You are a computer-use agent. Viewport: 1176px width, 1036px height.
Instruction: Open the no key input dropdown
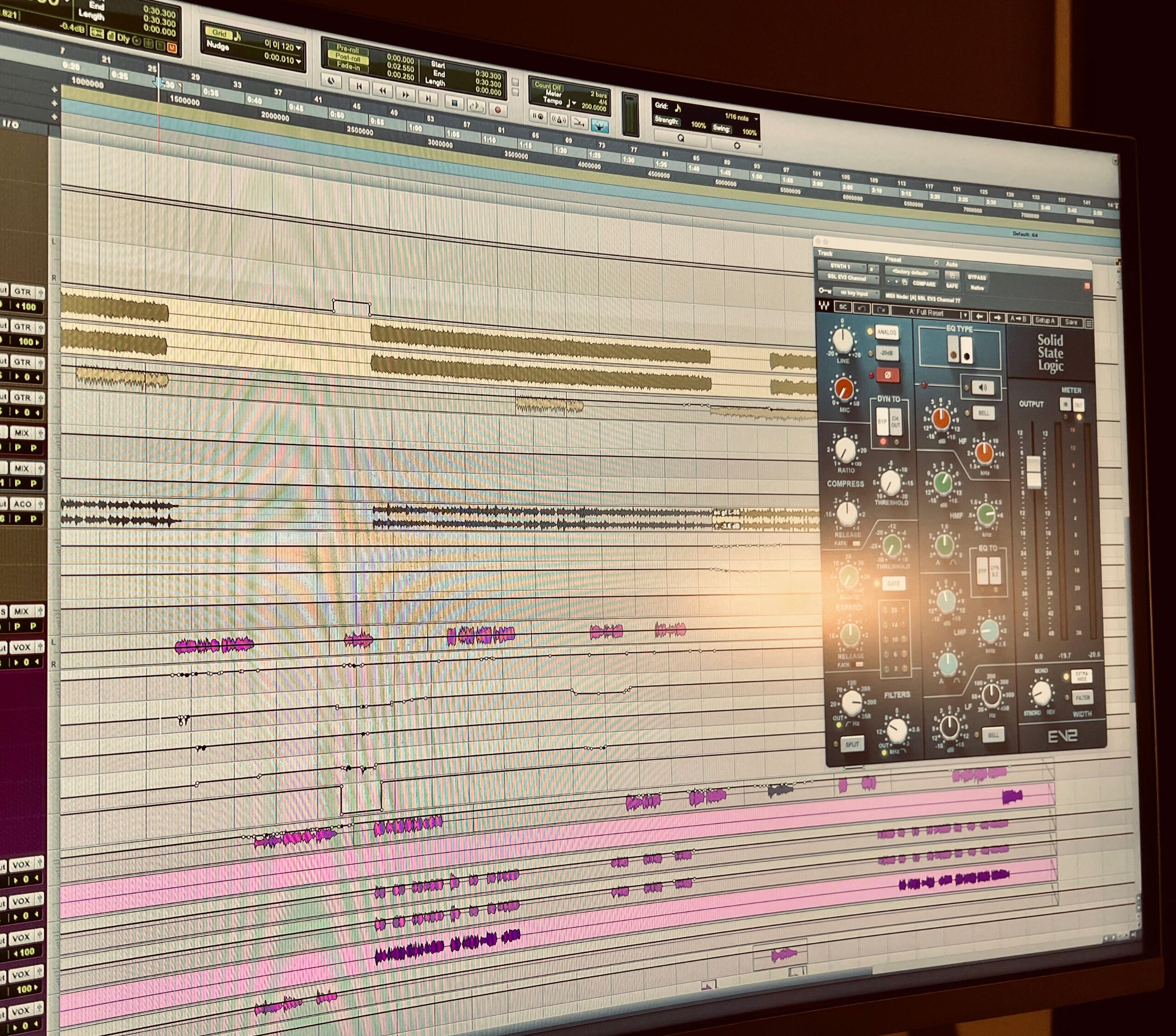pyautogui.click(x=855, y=293)
